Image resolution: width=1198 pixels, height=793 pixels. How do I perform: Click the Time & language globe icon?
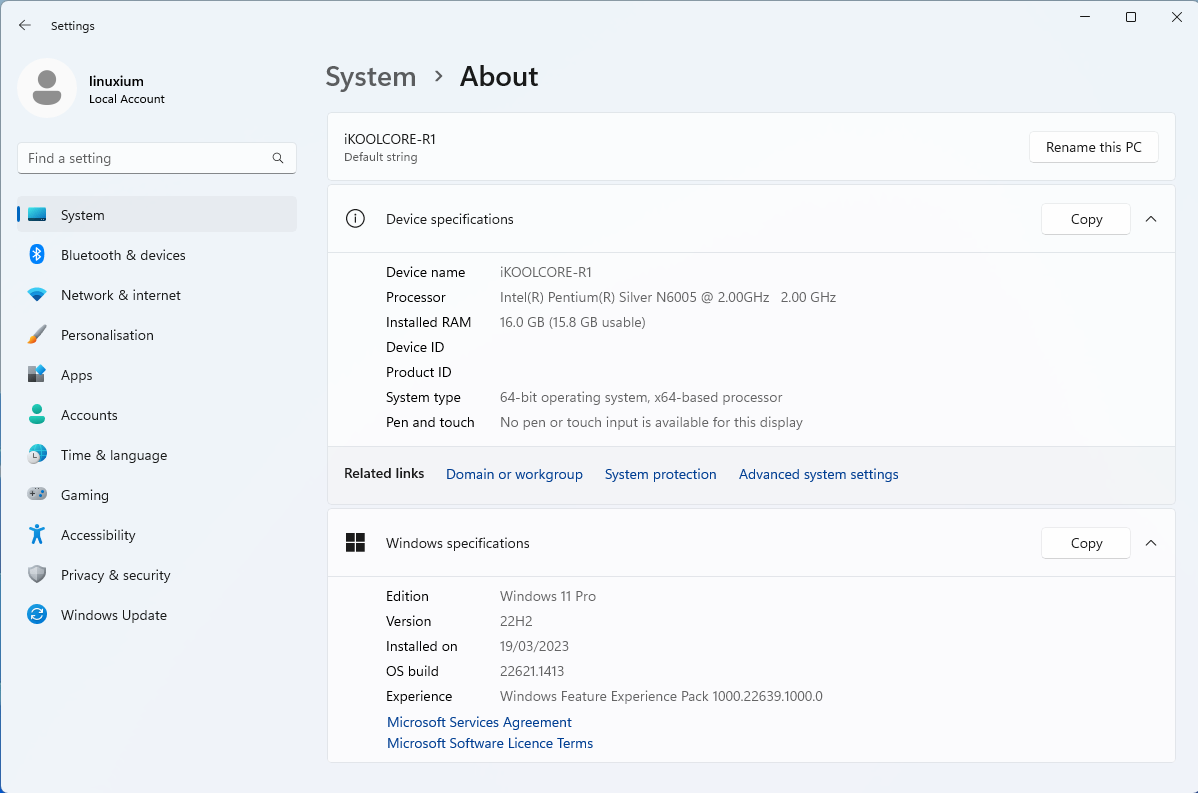coord(37,455)
